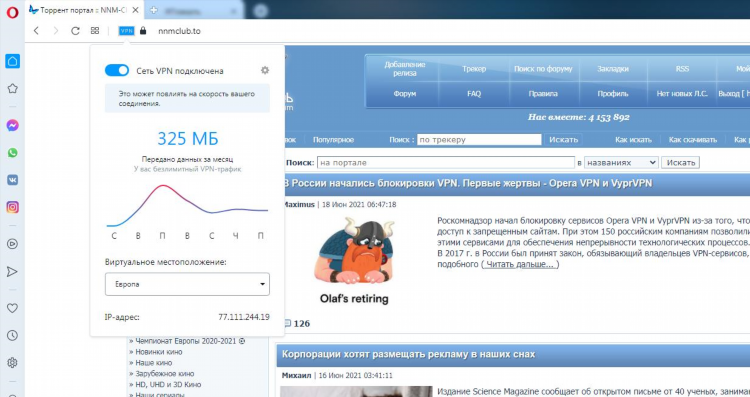
Task: Click the portal search input field
Action: click(x=446, y=163)
